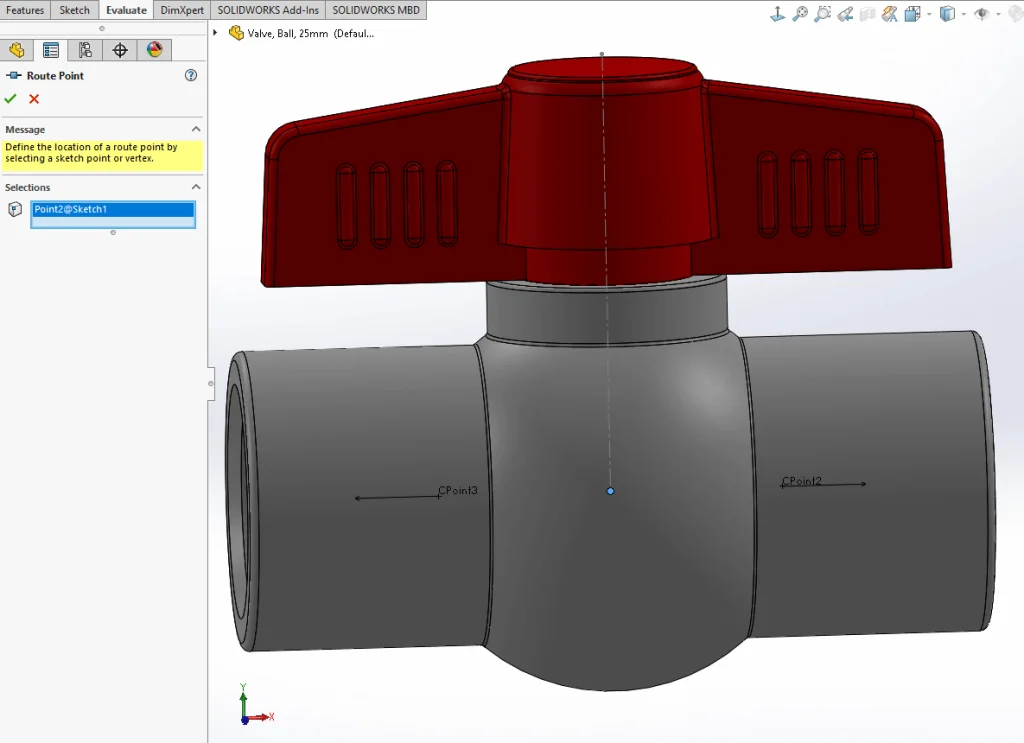This screenshot has width=1024, height=743.
Task: Return to Previous View
Action: click(x=845, y=14)
